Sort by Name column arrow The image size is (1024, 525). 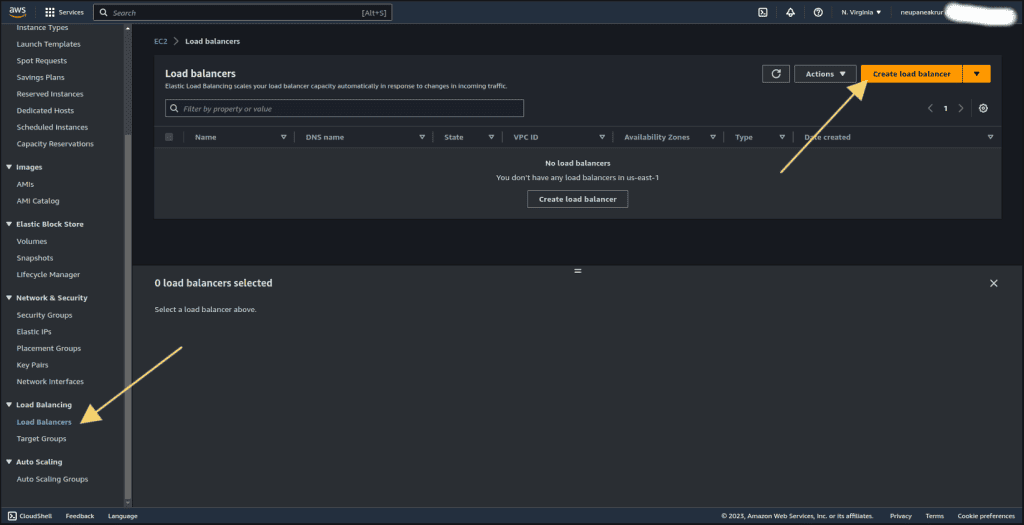283,137
